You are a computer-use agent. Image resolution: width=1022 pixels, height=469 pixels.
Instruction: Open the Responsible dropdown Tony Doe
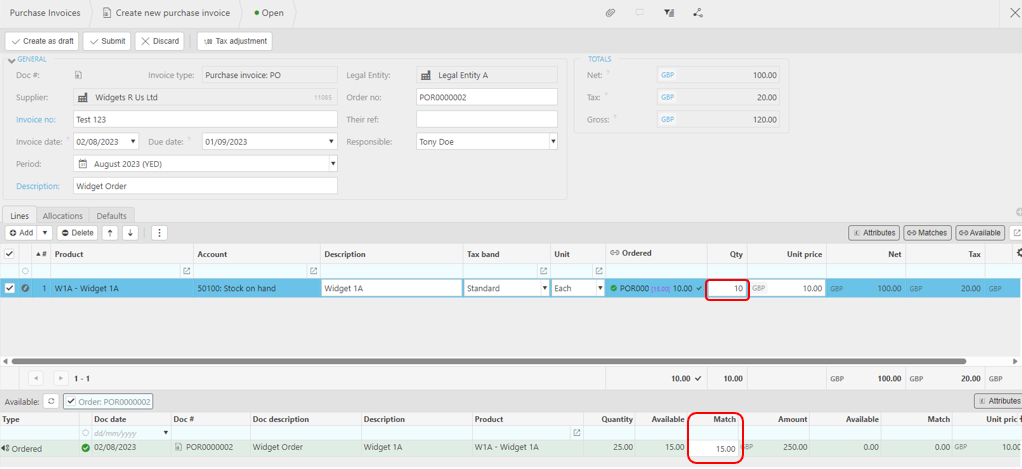(553, 141)
